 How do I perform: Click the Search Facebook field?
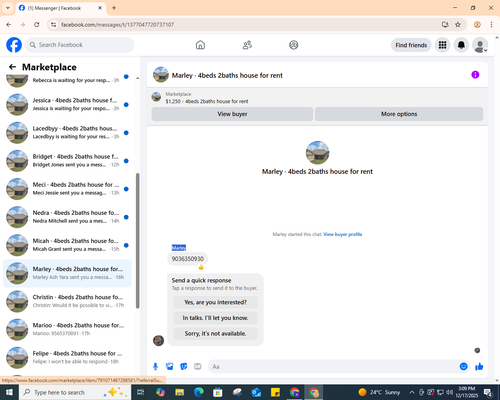pos(80,45)
